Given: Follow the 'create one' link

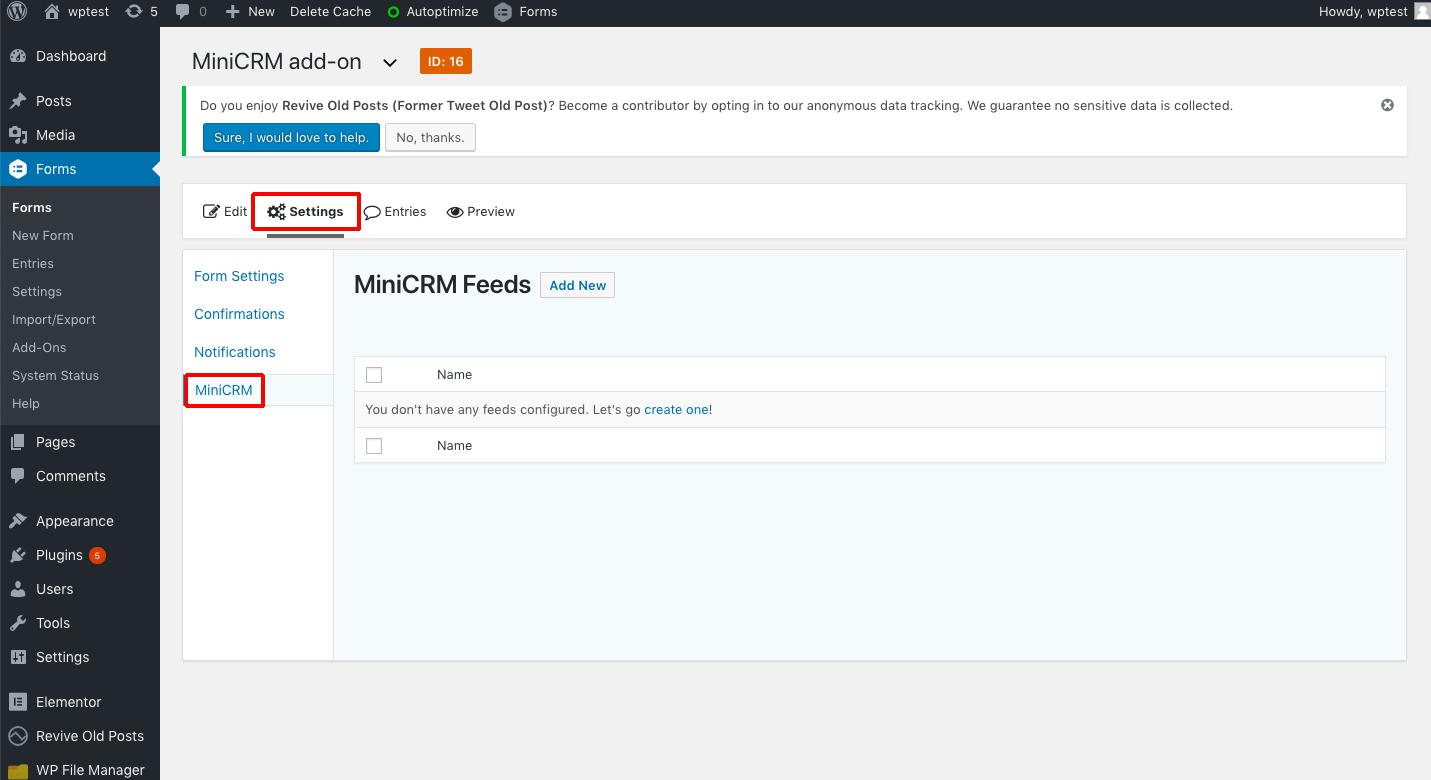Looking at the screenshot, I should coord(676,409).
